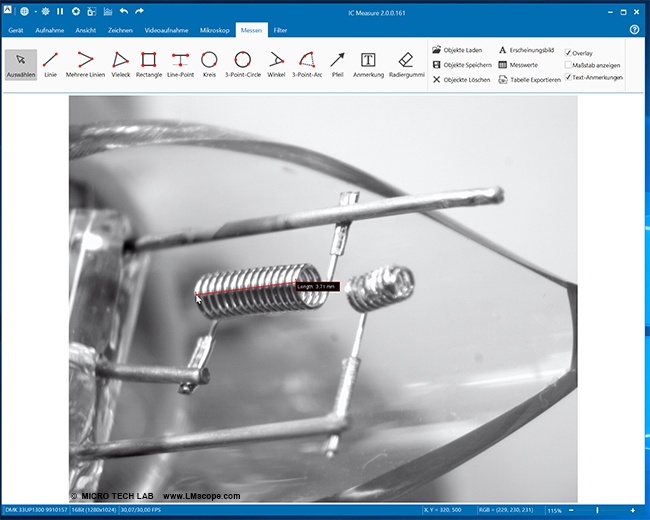The image size is (650, 520).
Task: Open the Aufnahme ribbon tab
Action: click(50, 31)
